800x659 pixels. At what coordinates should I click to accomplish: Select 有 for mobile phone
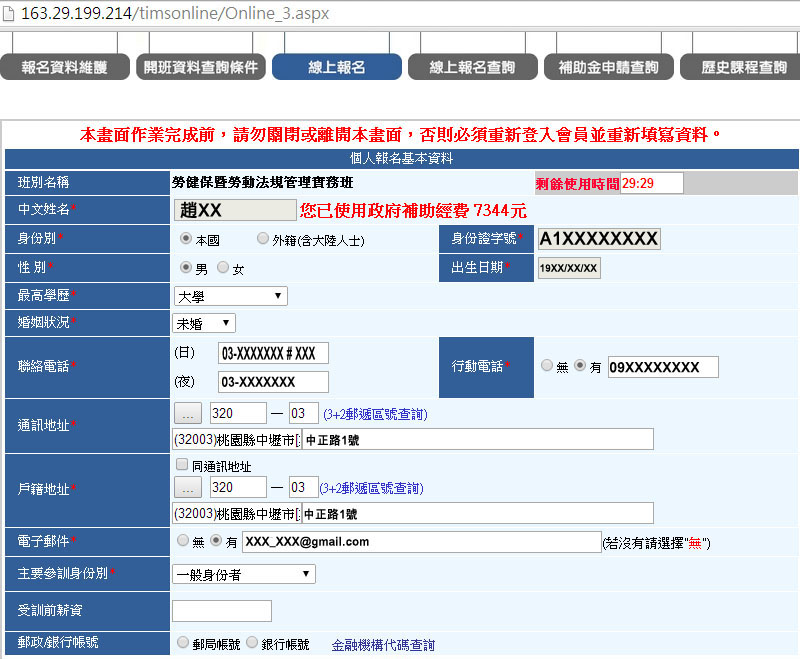click(580, 365)
